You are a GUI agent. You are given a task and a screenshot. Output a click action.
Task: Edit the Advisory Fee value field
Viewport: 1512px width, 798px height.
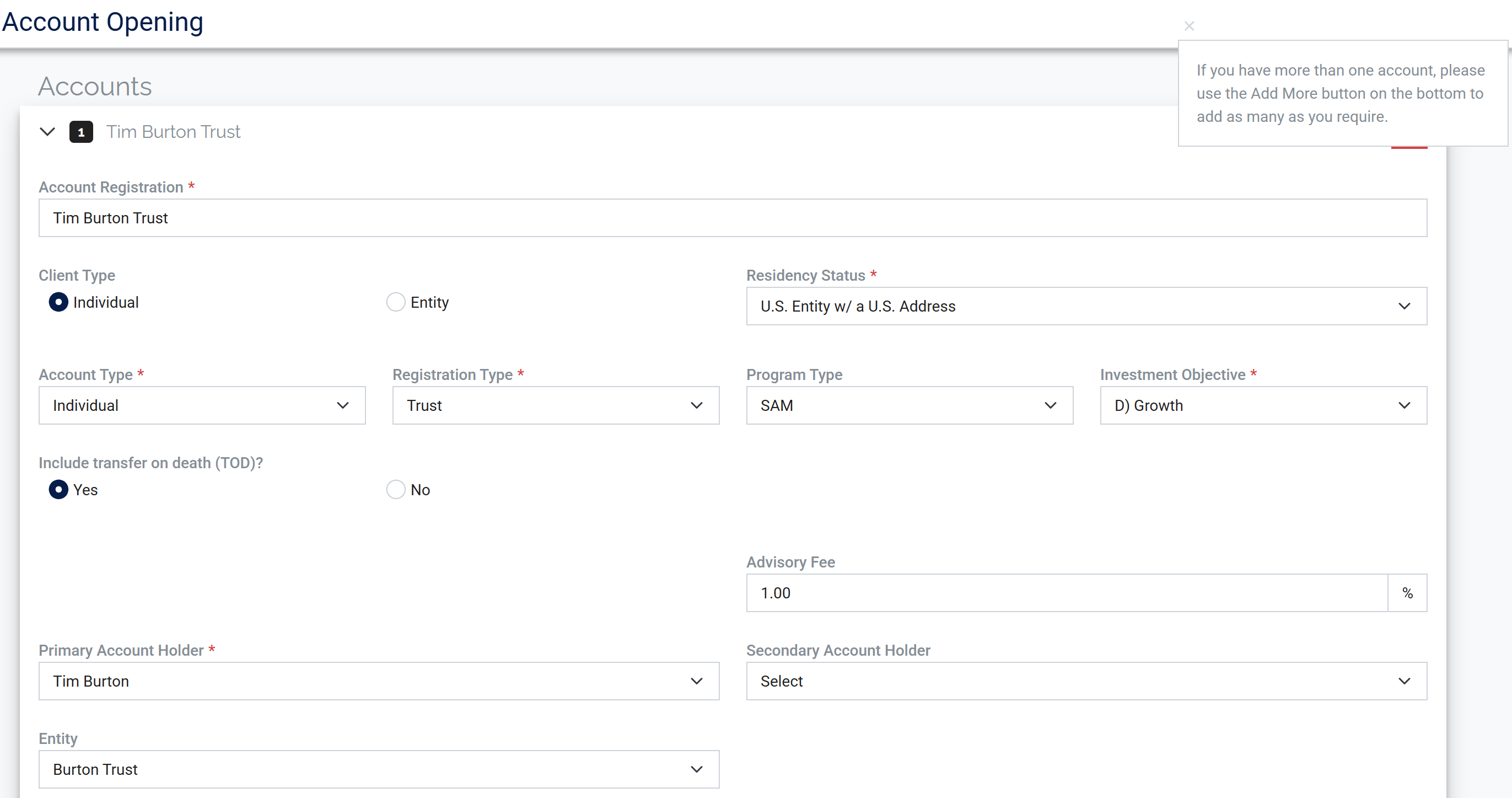pos(1067,592)
